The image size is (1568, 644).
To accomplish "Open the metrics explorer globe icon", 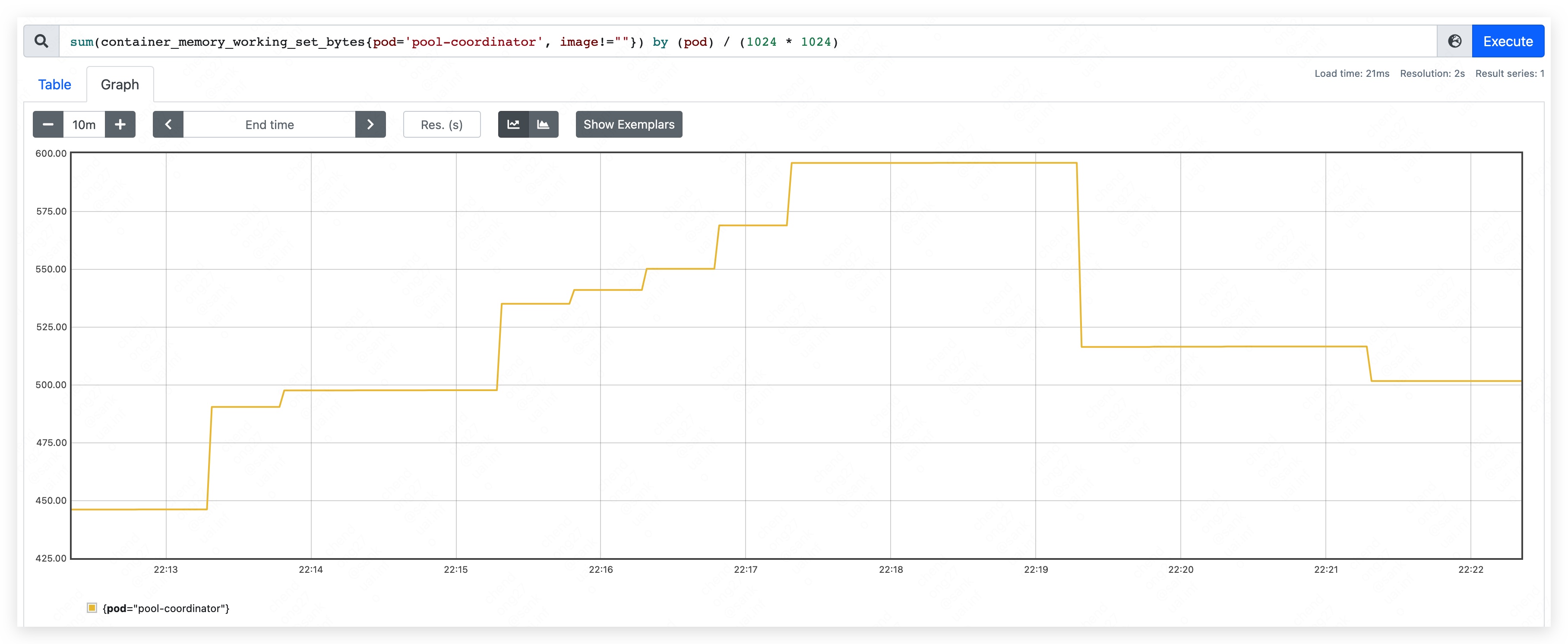I will tap(1455, 41).
